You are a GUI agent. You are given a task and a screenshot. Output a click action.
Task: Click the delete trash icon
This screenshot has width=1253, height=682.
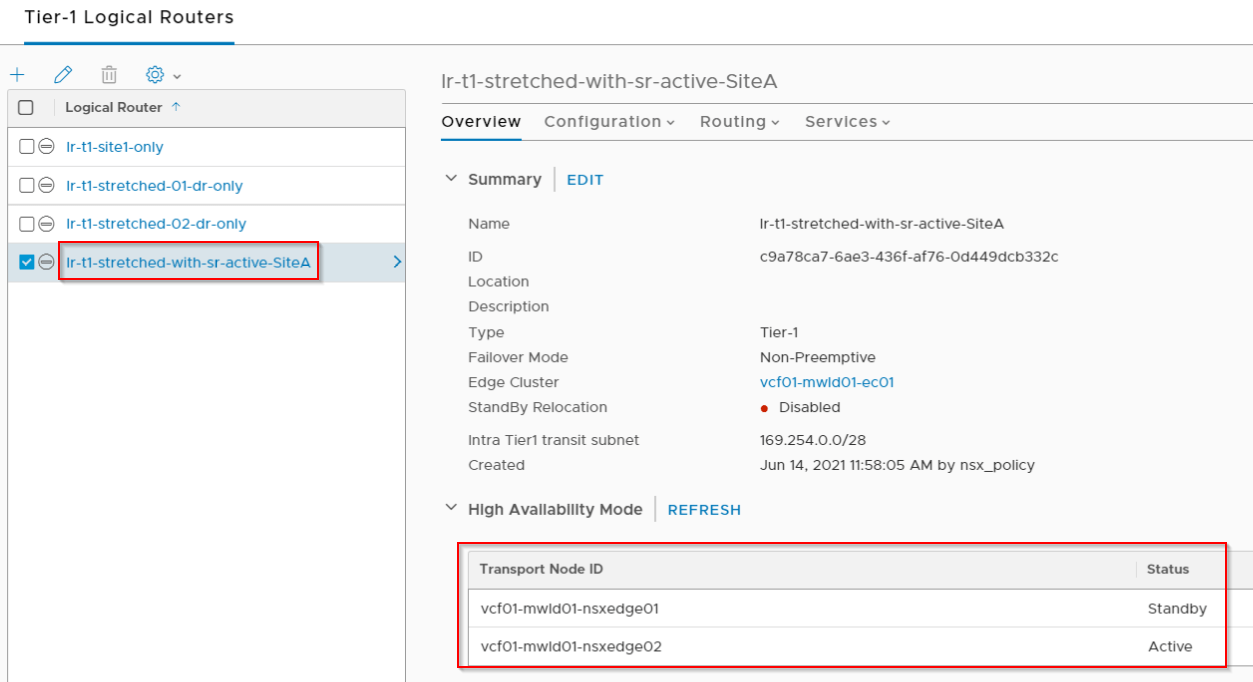tap(109, 75)
